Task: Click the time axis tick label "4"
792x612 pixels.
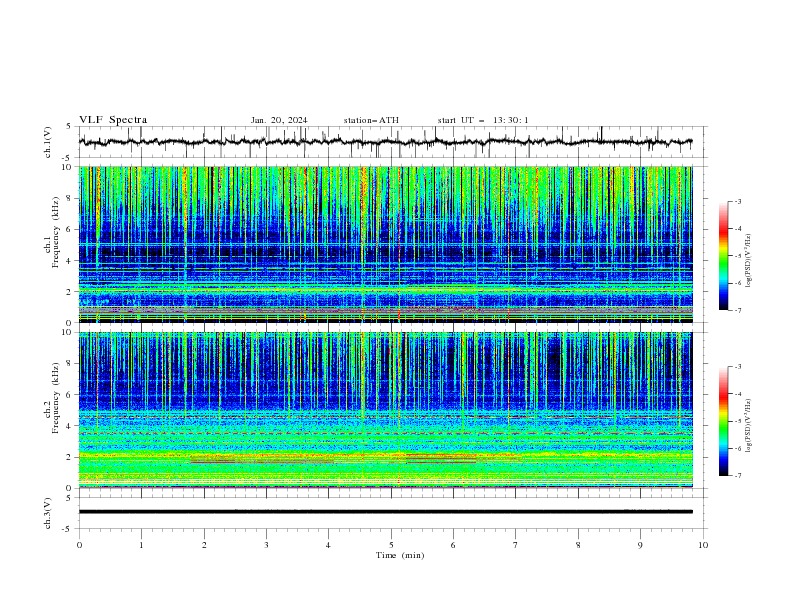Action: pyautogui.click(x=328, y=545)
